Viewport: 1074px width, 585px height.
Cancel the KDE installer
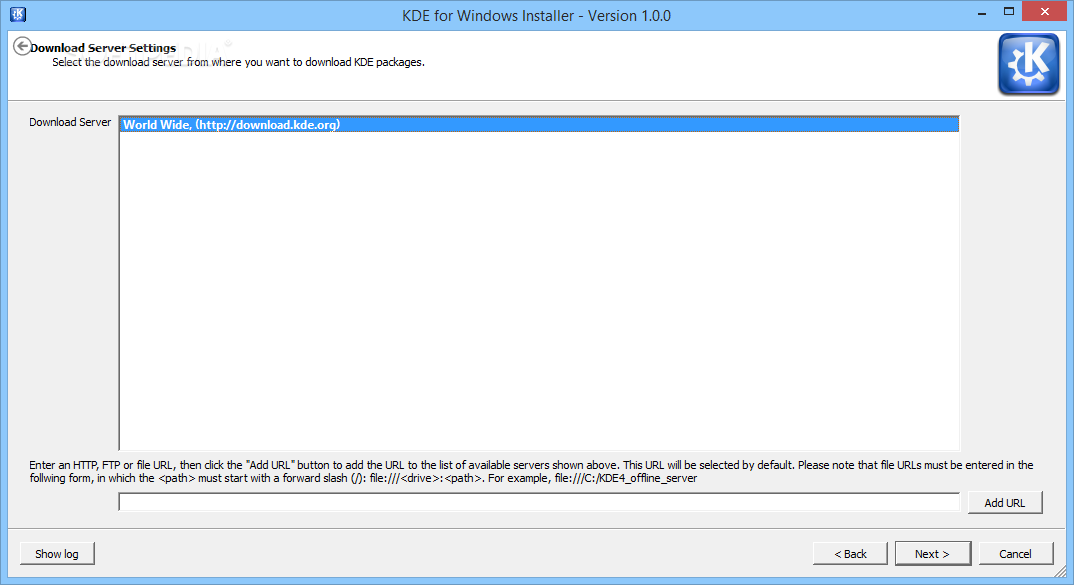pos(1016,553)
